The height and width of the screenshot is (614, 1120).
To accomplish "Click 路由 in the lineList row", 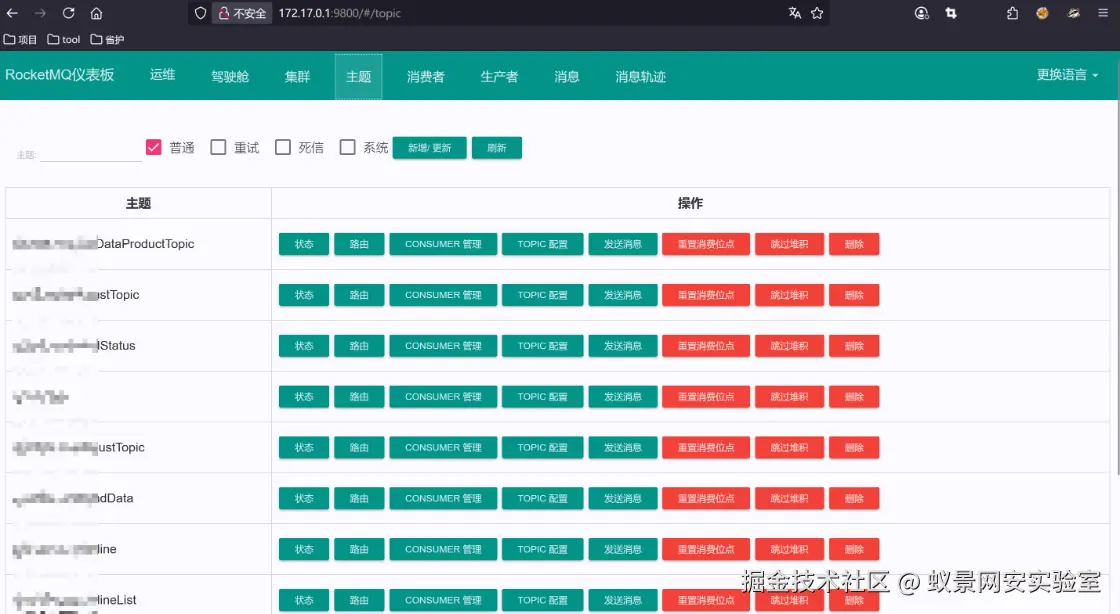I will pos(359,600).
